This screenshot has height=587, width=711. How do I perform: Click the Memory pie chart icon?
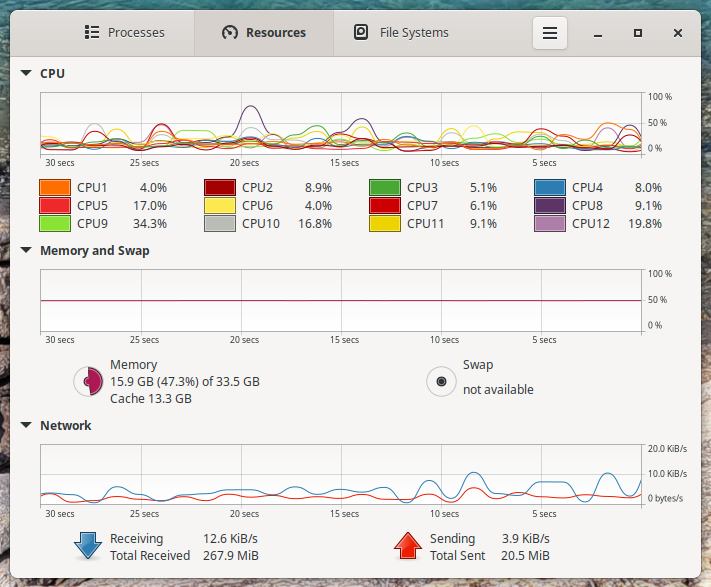click(x=89, y=381)
